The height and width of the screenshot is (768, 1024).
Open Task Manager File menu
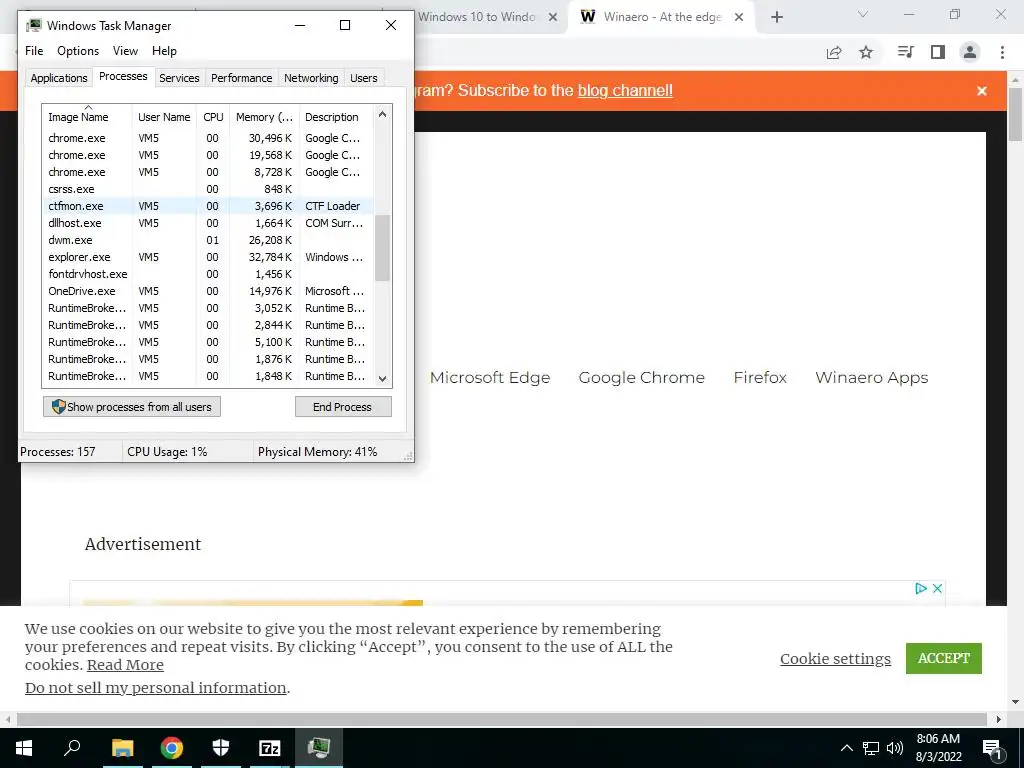click(34, 51)
